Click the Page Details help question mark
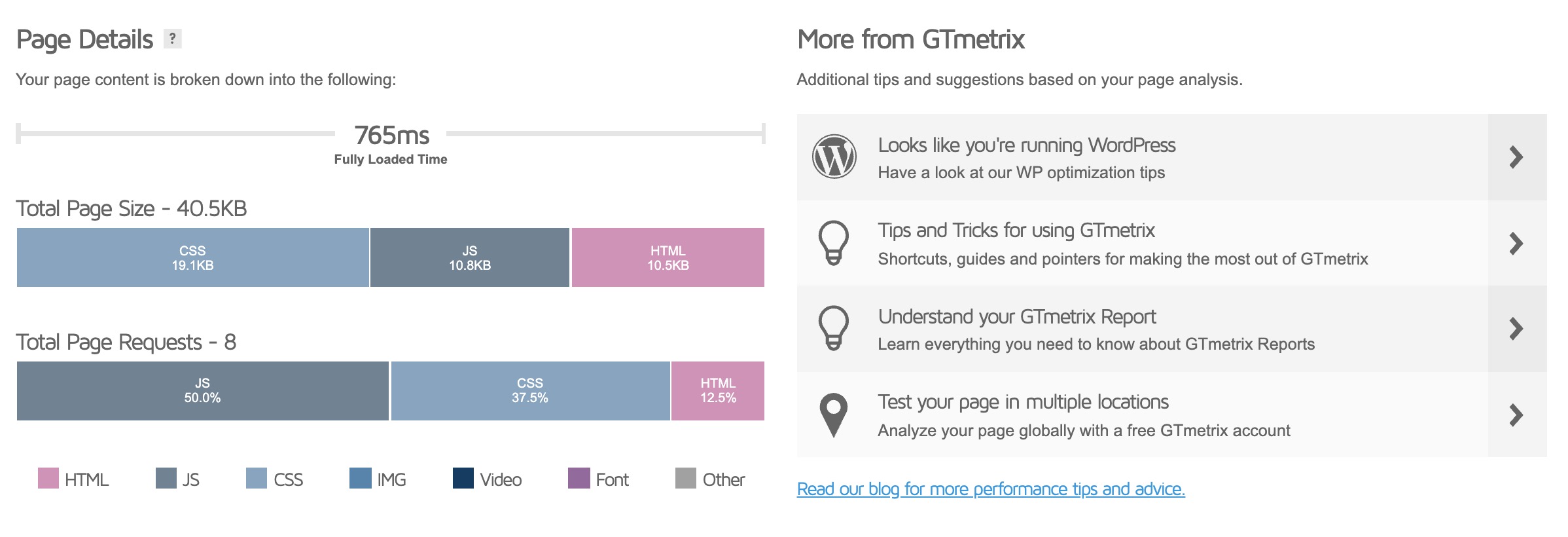Viewport: 1568px width, 537px height. click(172, 39)
